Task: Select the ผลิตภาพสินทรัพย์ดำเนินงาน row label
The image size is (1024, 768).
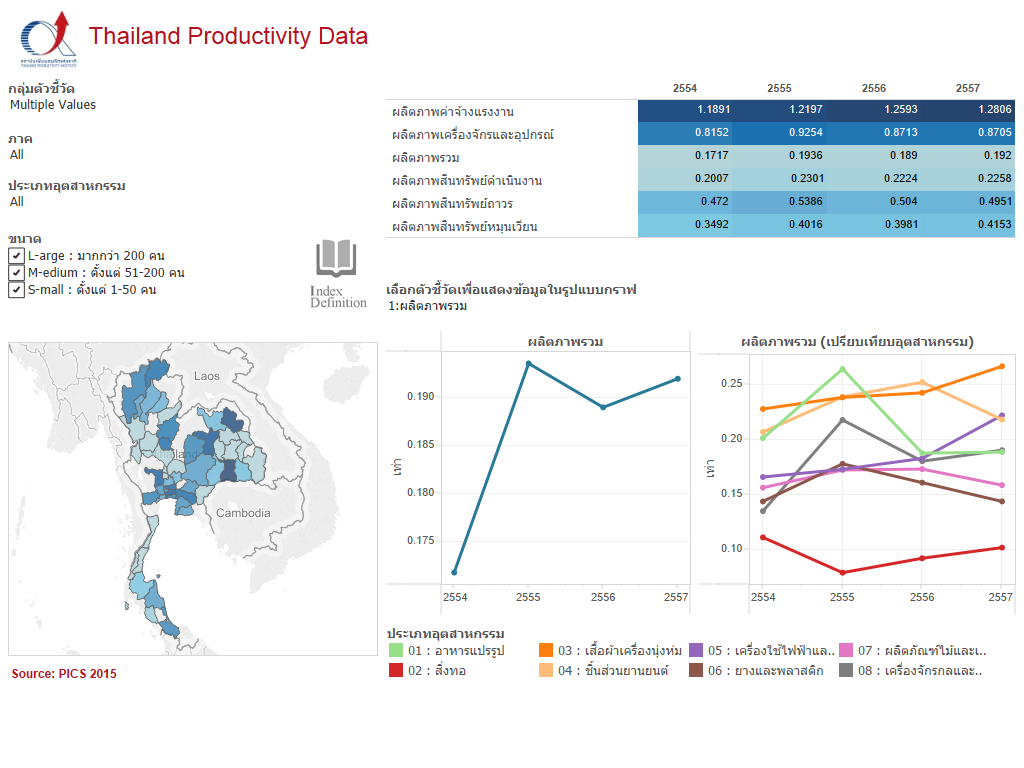Action: [467, 181]
